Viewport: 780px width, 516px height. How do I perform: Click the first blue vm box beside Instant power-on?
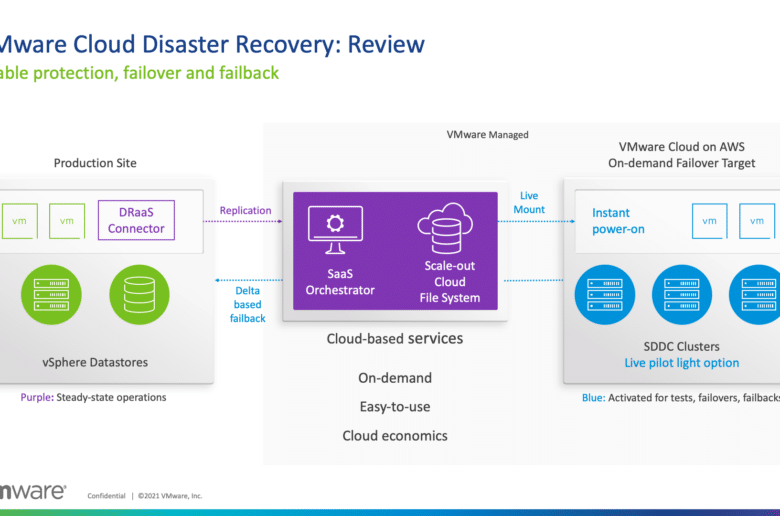click(x=709, y=221)
